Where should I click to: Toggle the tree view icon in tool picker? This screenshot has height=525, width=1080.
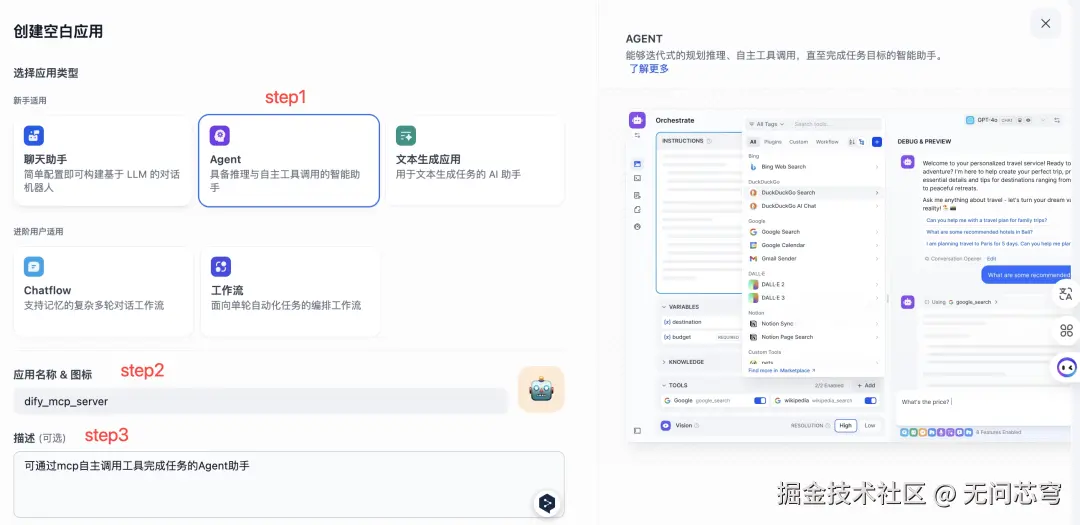(x=862, y=142)
